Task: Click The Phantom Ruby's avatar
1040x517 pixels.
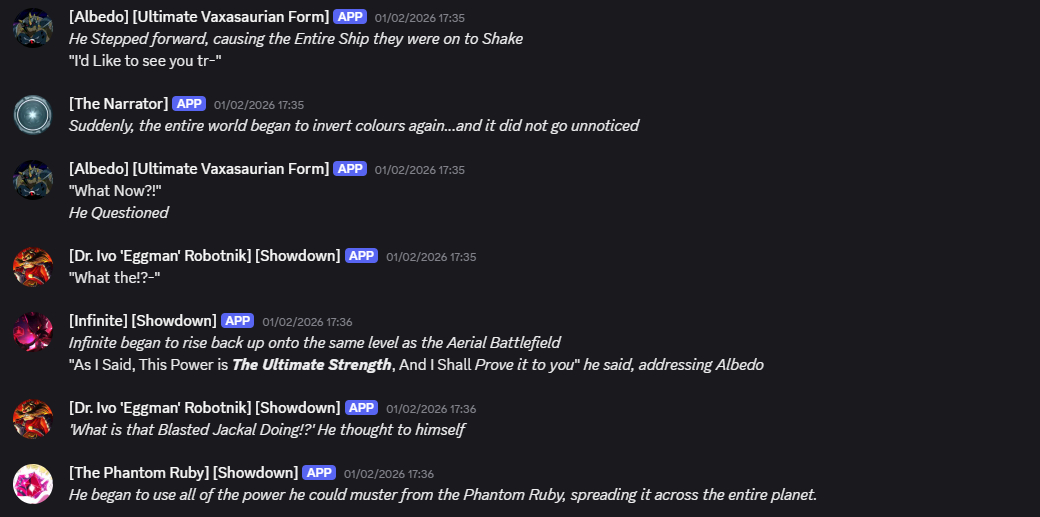Action: click(x=33, y=484)
